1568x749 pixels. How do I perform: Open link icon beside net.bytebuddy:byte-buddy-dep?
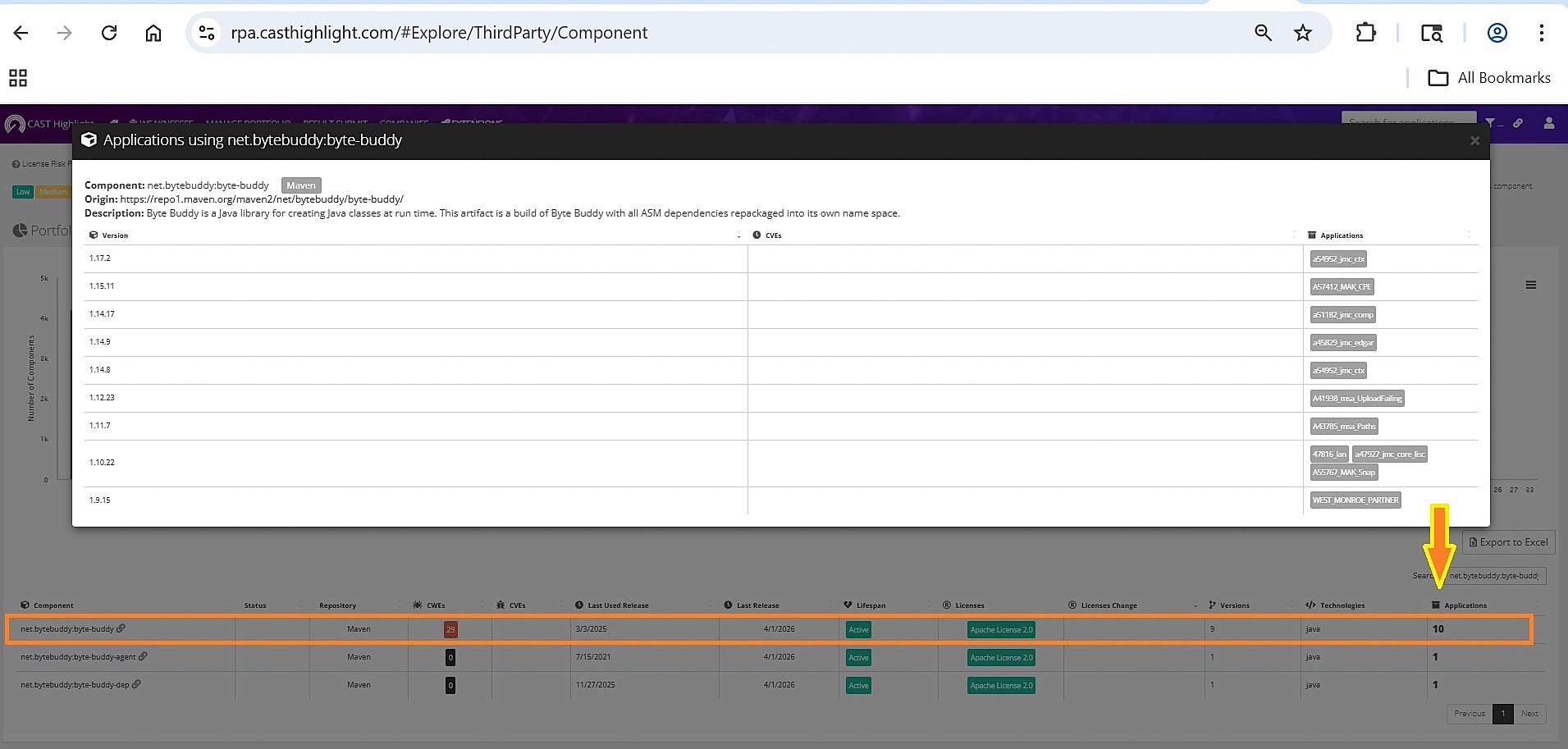[x=136, y=684]
